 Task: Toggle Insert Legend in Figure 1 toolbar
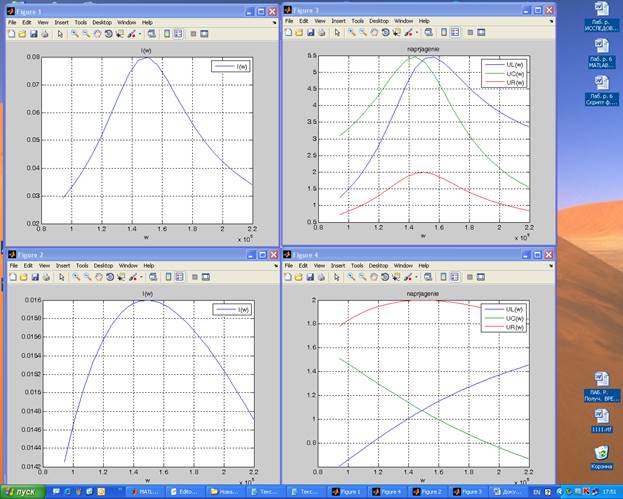tap(178, 34)
